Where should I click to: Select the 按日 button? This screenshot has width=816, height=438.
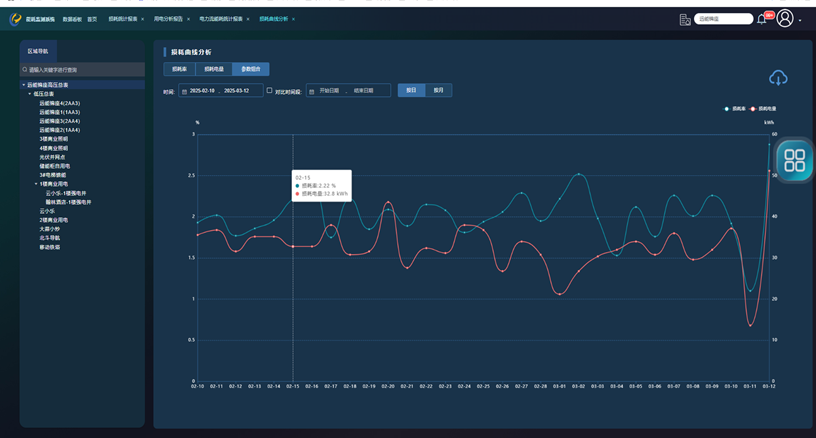[411, 91]
